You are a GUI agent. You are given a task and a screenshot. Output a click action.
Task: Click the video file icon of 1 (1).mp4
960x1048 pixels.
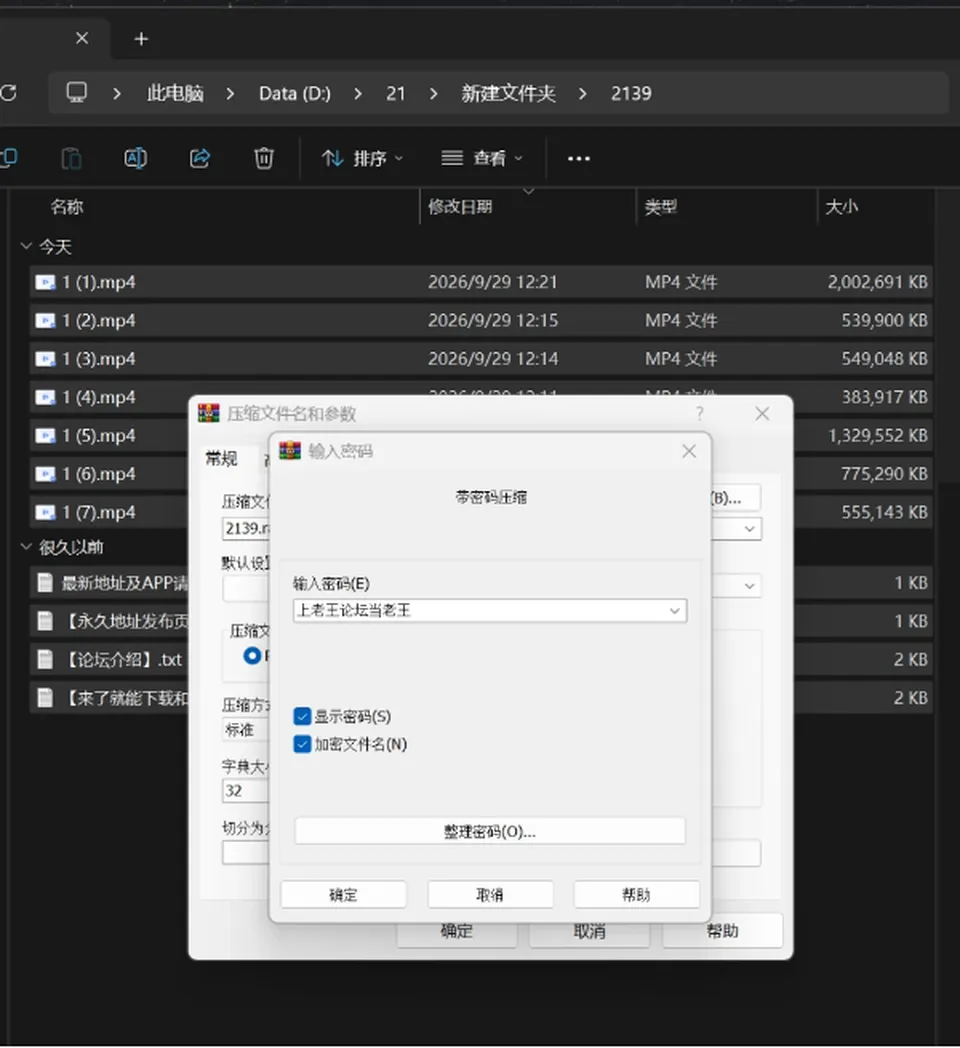pyautogui.click(x=45, y=283)
